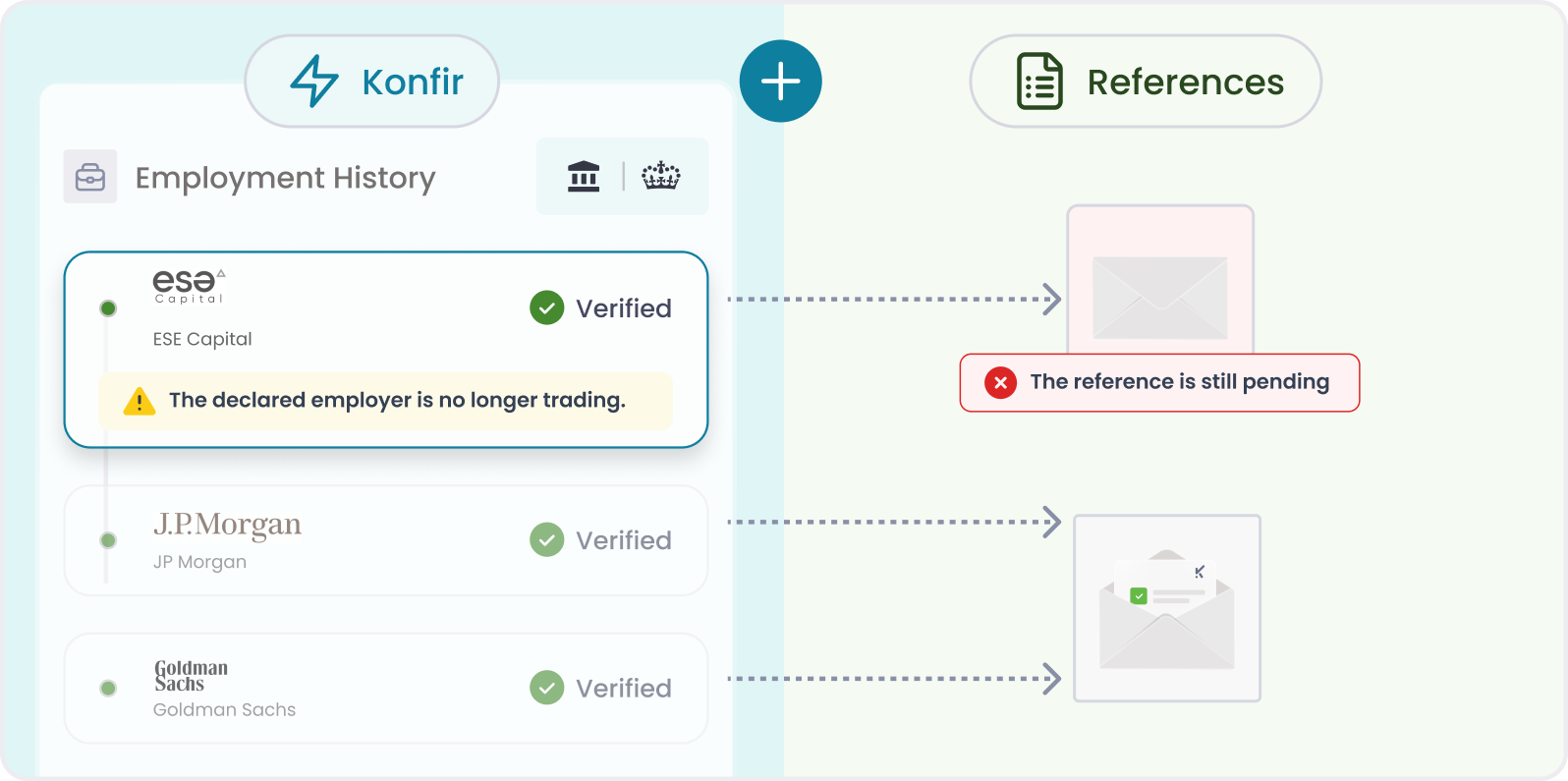Click 'Goldman Sachs' employer name text
Viewport: 1568px width, 781px height.
coord(224,709)
